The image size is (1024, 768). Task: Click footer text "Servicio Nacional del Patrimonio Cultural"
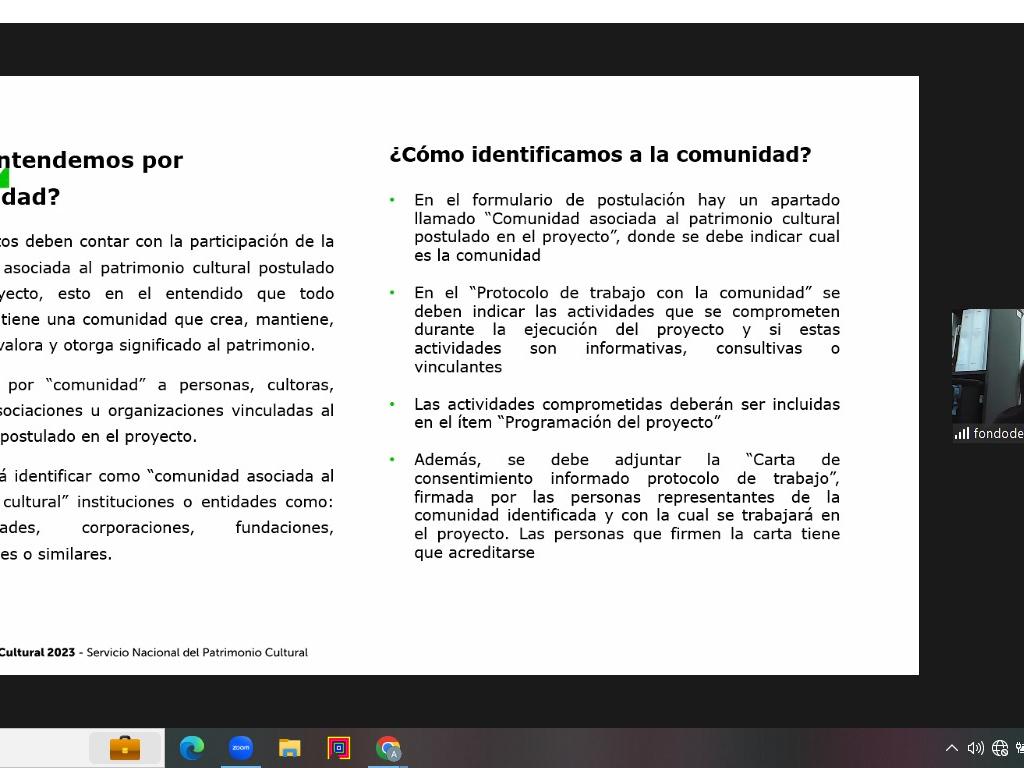coord(197,652)
